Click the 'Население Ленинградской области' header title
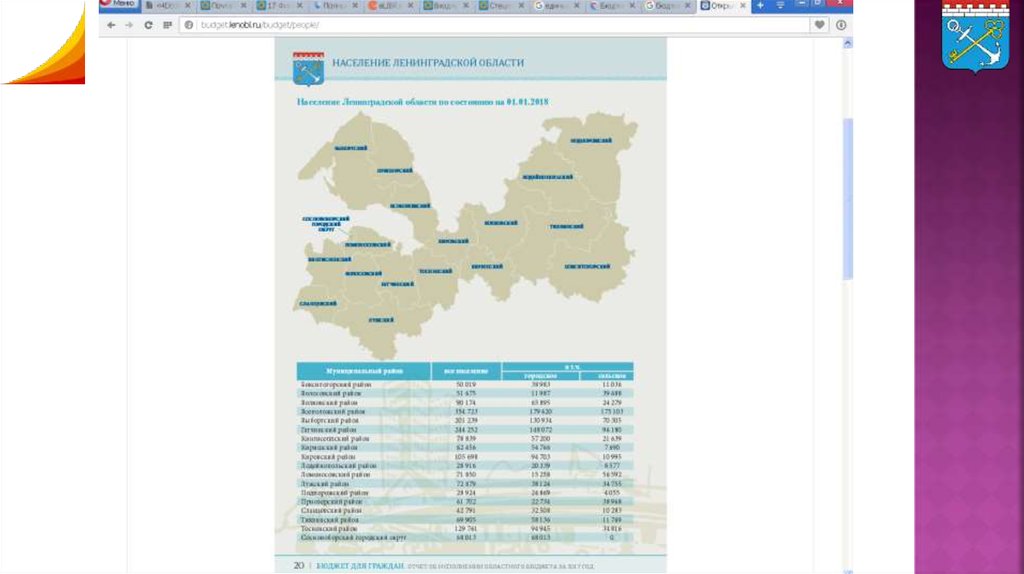This screenshot has width=1024, height=574. click(x=430, y=63)
